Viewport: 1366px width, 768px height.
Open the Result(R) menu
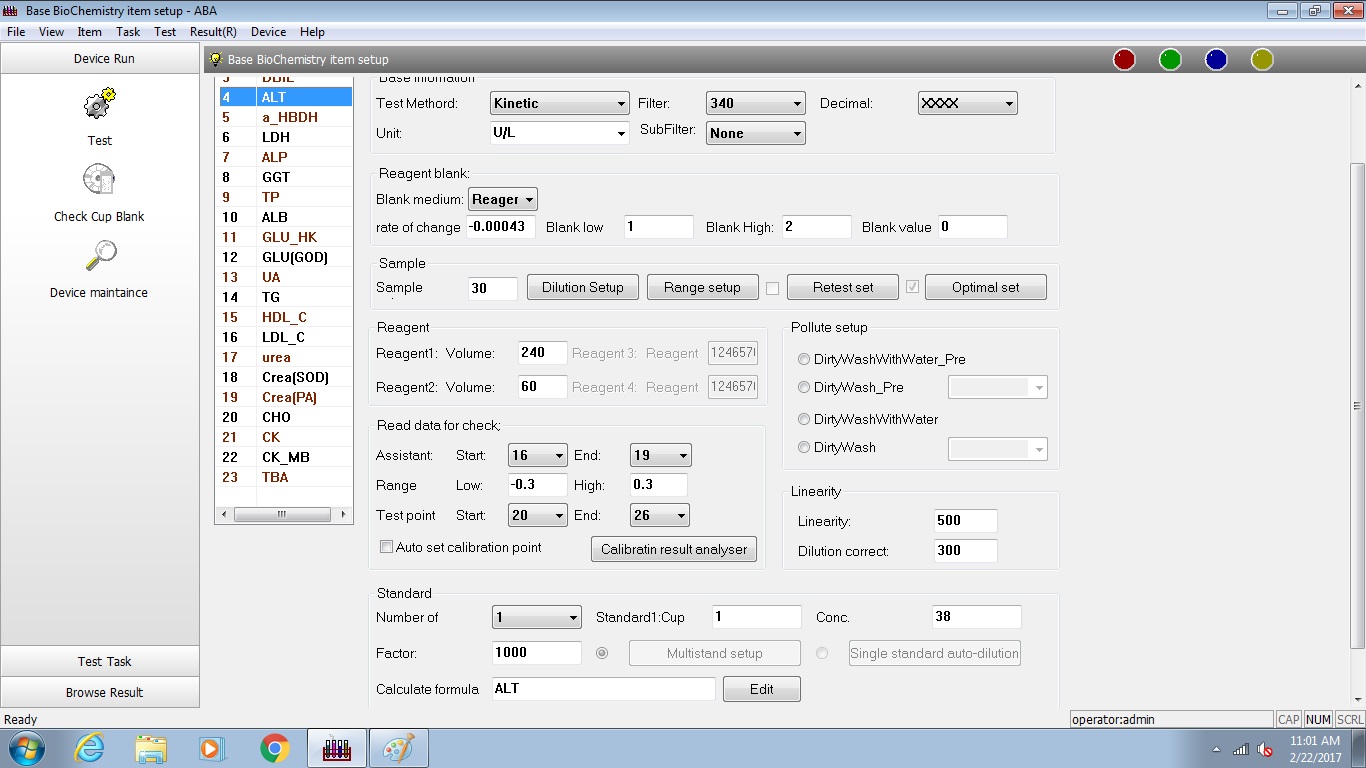213,32
